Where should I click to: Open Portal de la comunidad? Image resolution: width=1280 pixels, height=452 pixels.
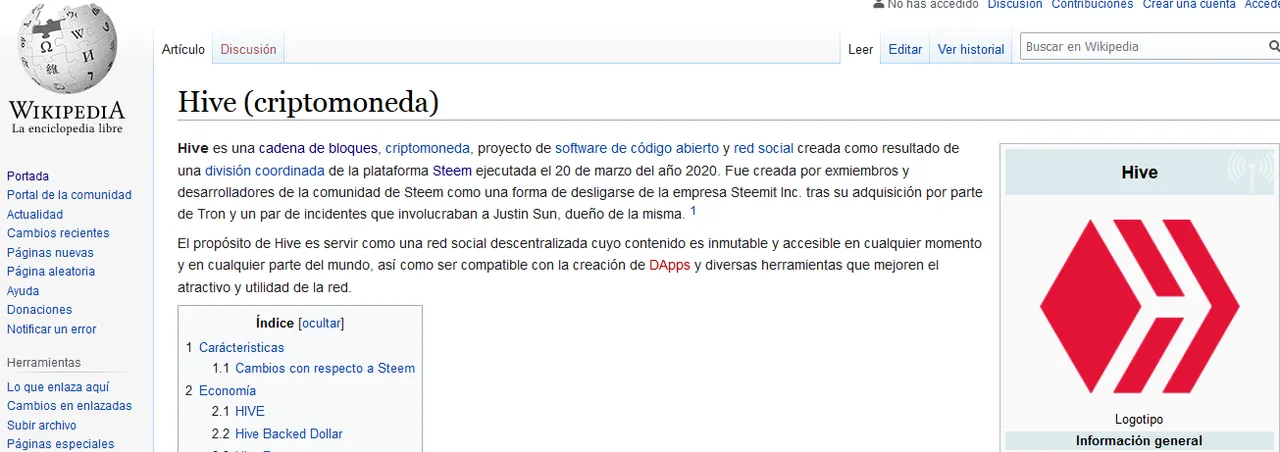(69, 195)
